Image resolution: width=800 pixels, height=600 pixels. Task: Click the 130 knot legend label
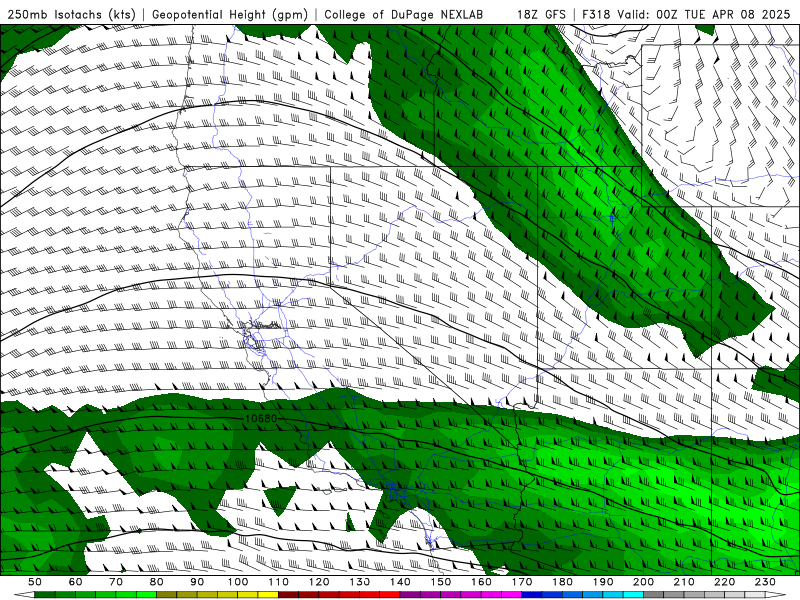359,582
